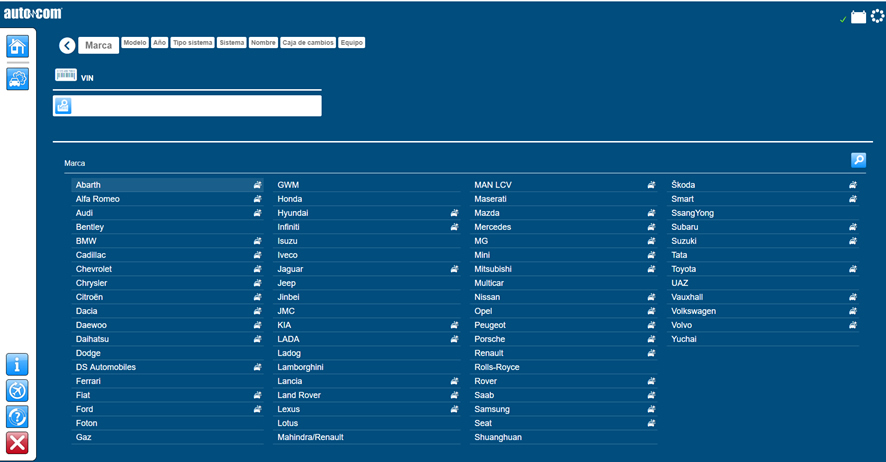Close the application with red X
The image size is (886, 462).
(17, 443)
